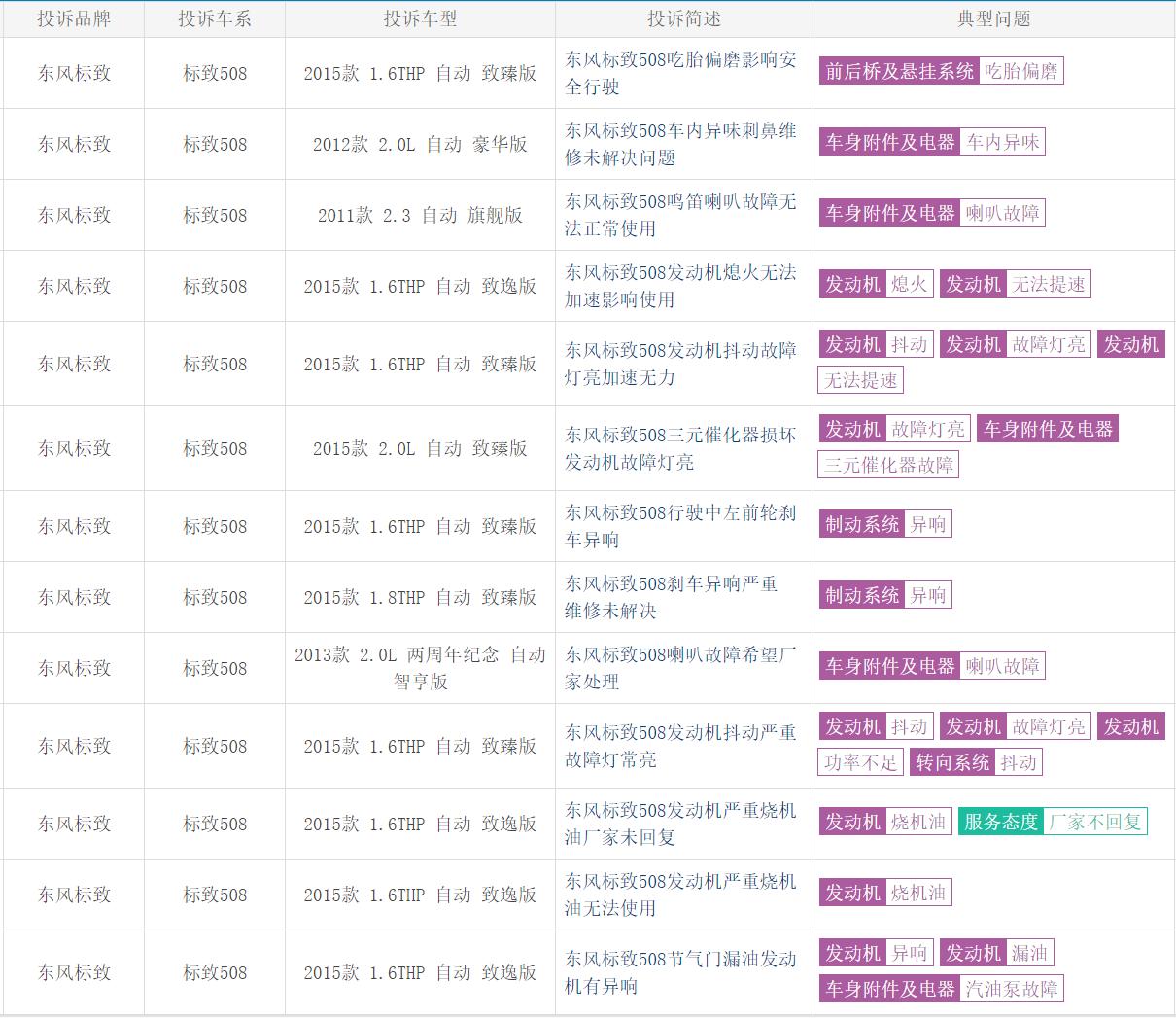
Task: Click 2015款 1.6THP 致逸版 in 节气门漏油 row
Action: click(420, 972)
